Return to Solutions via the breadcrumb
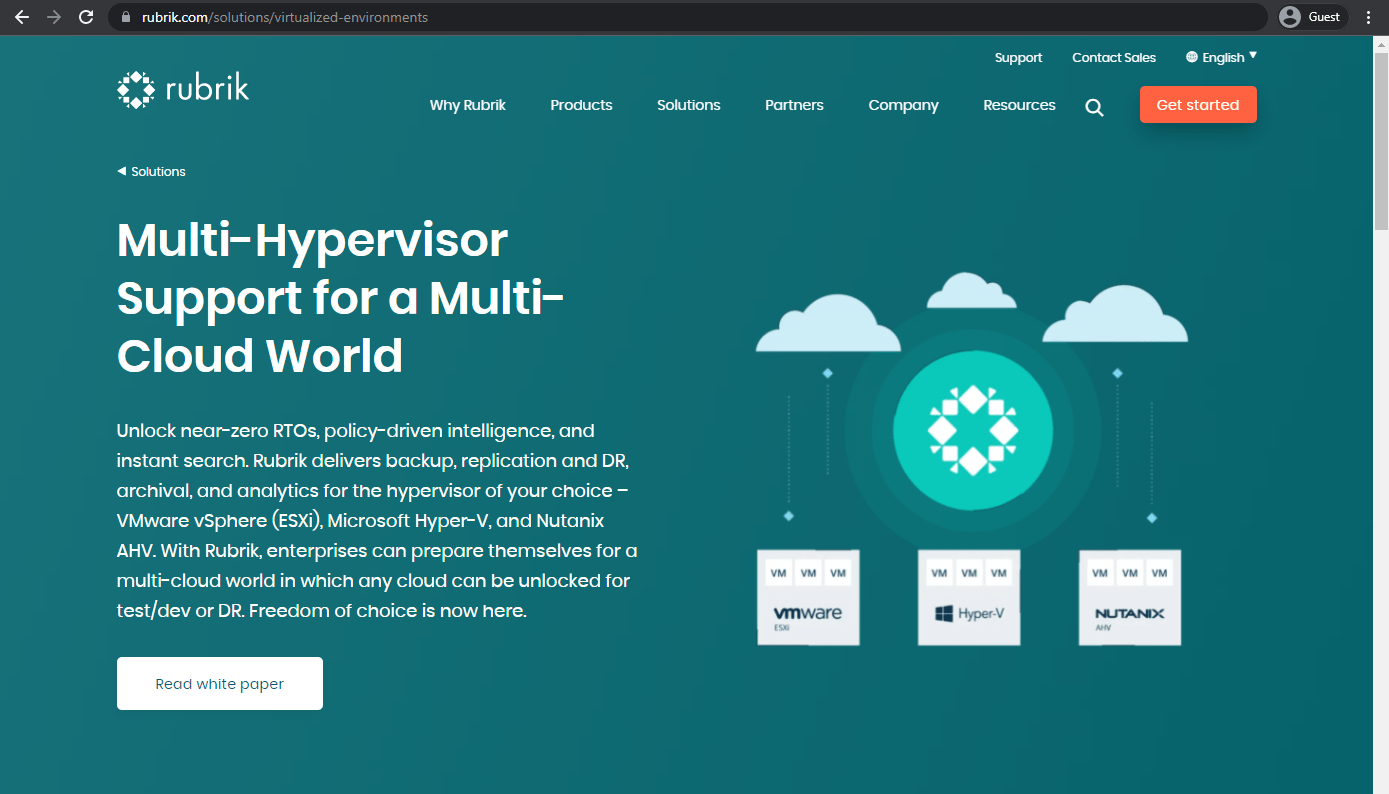Image resolution: width=1389 pixels, height=794 pixels. coord(151,171)
